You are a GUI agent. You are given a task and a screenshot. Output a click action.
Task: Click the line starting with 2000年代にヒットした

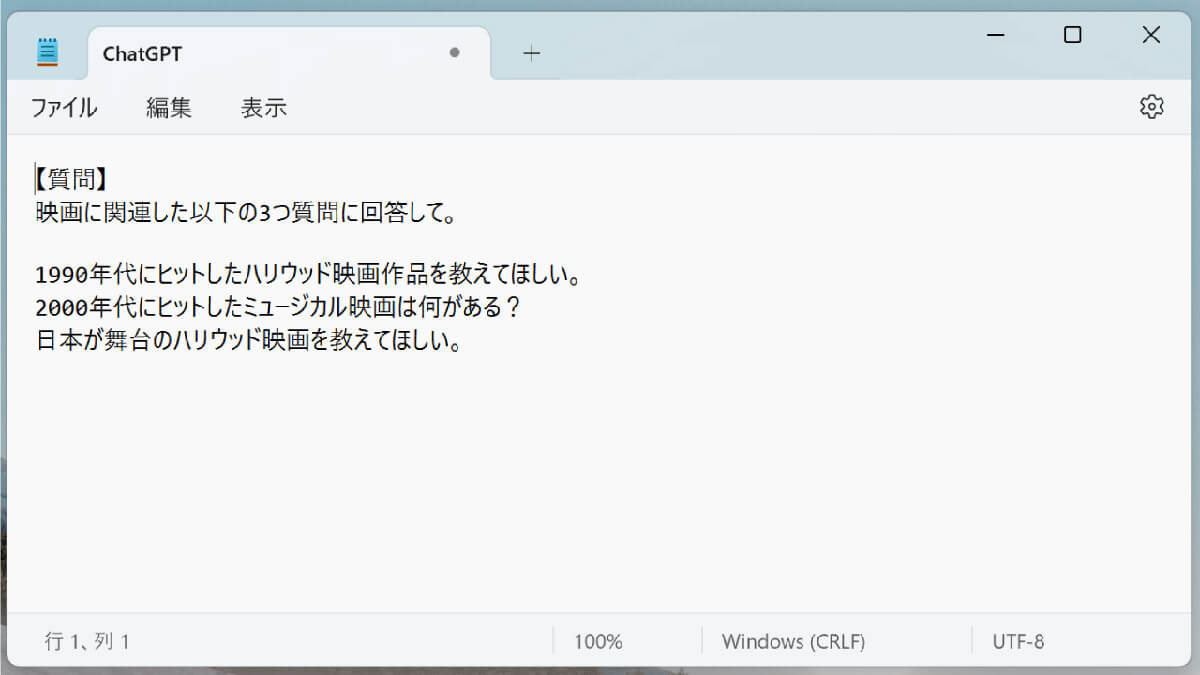[x=279, y=306]
